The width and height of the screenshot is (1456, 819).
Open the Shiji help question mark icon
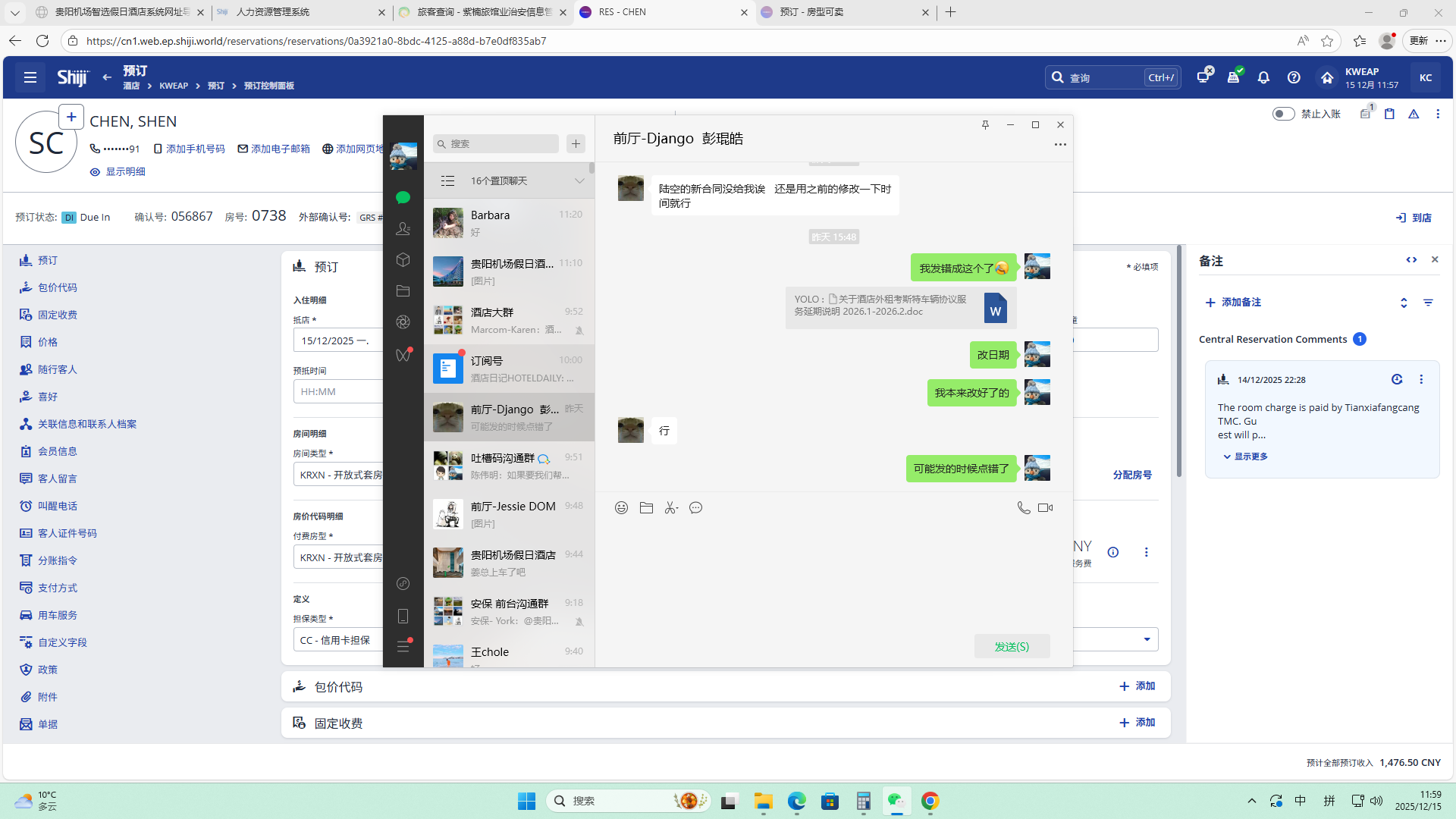pyautogui.click(x=1294, y=77)
